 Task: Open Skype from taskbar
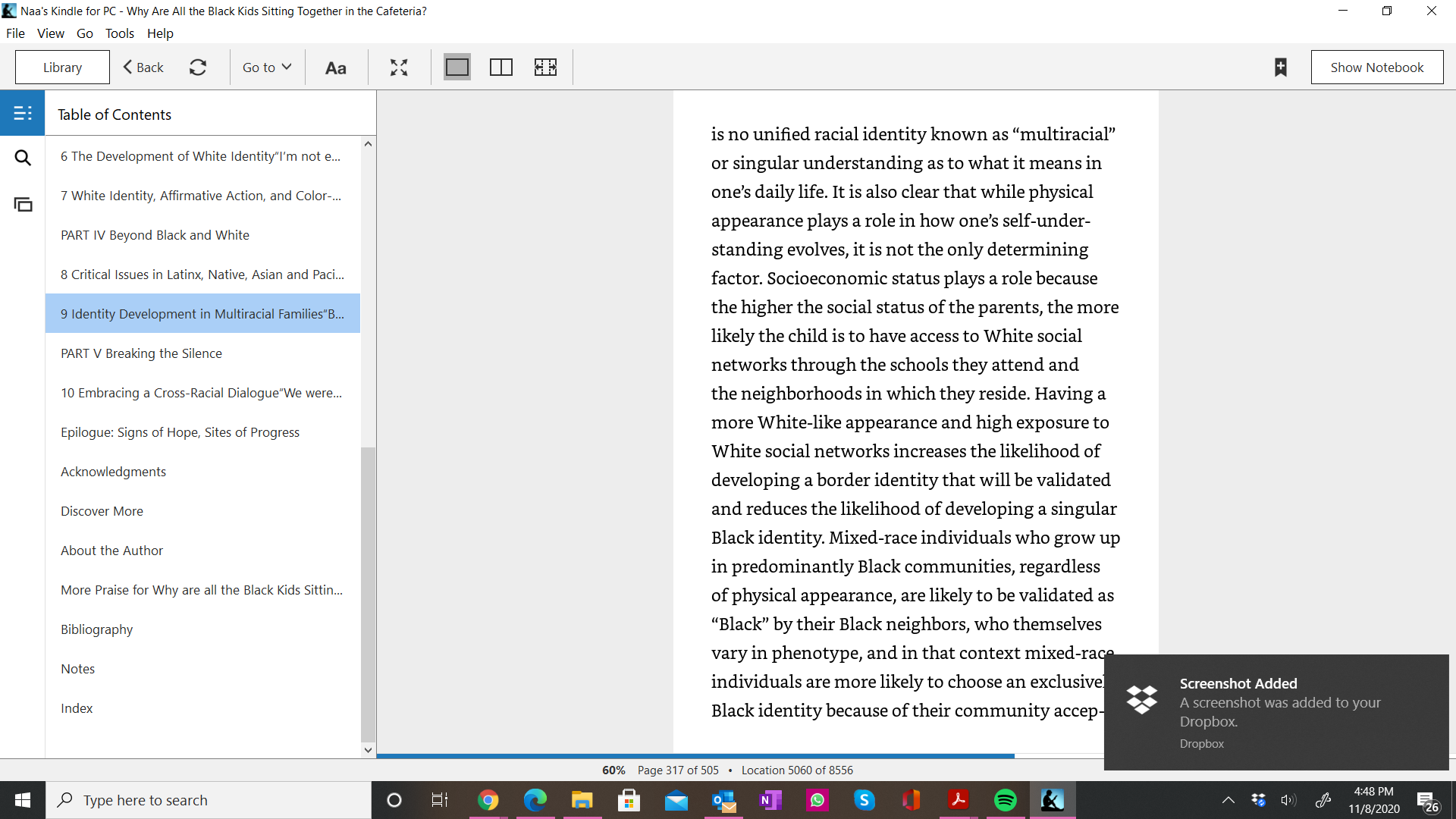point(864,800)
